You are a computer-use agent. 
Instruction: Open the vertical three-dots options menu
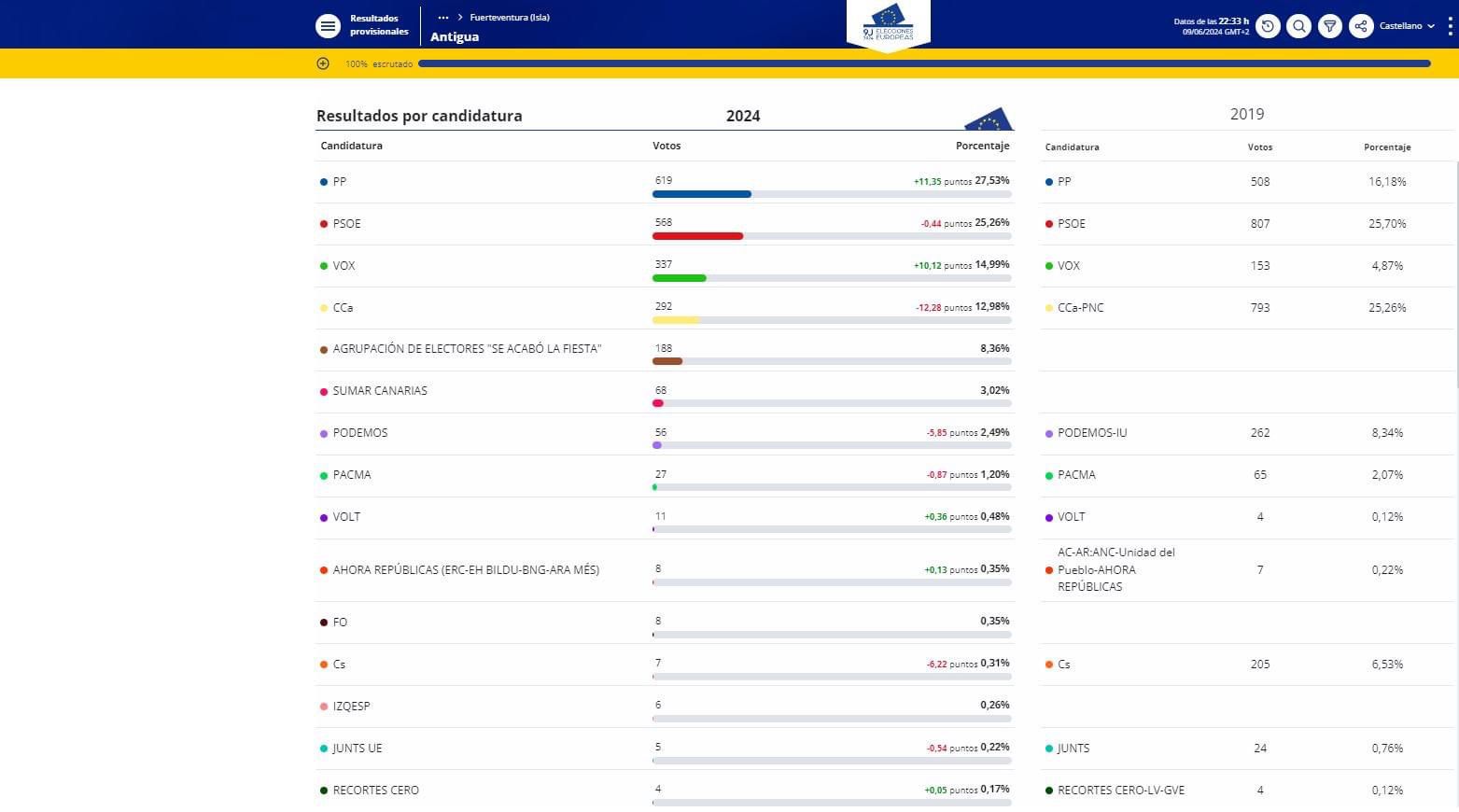[x=1450, y=26]
